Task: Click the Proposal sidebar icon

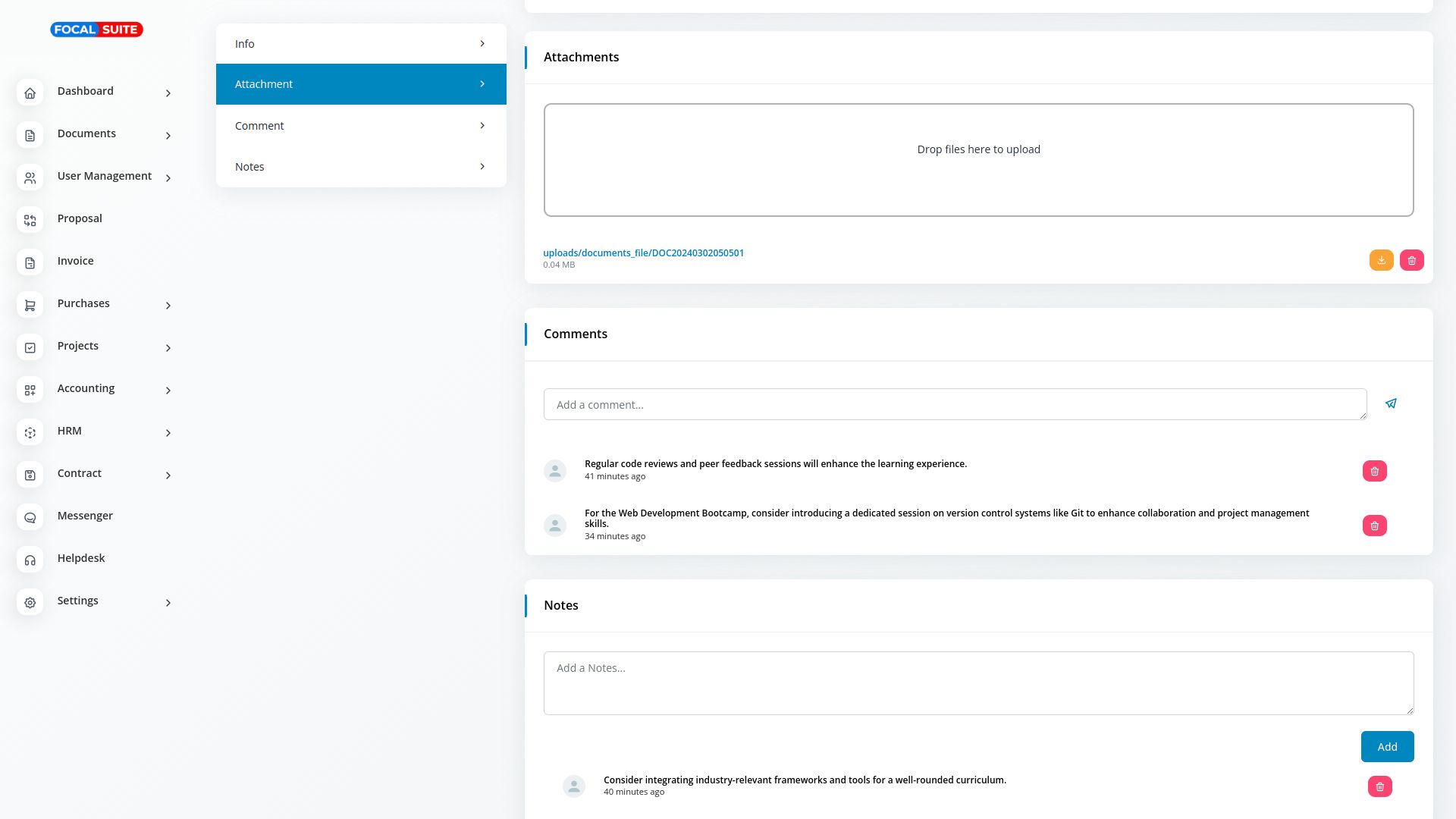Action: (x=30, y=220)
